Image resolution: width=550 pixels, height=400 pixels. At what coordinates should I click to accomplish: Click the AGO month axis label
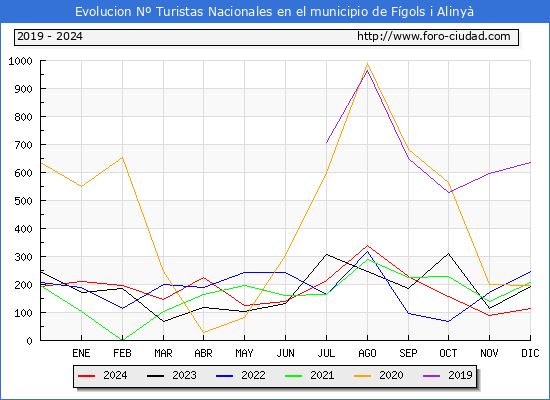tap(367, 353)
